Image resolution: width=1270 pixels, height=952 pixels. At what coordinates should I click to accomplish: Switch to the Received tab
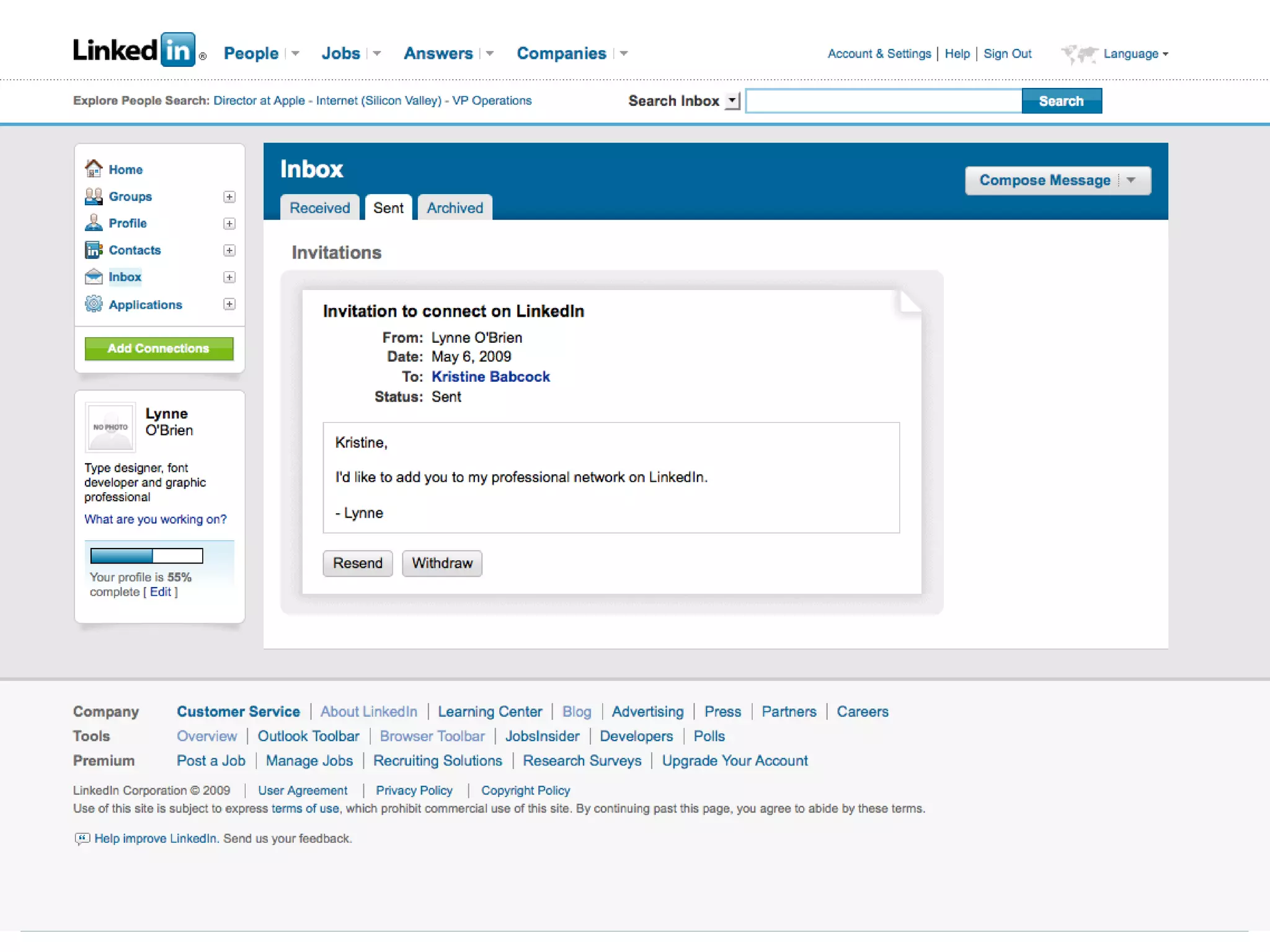(x=320, y=208)
